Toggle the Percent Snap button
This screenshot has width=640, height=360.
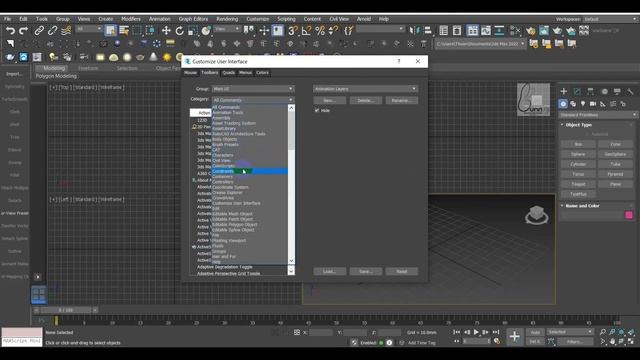[x=320, y=31]
